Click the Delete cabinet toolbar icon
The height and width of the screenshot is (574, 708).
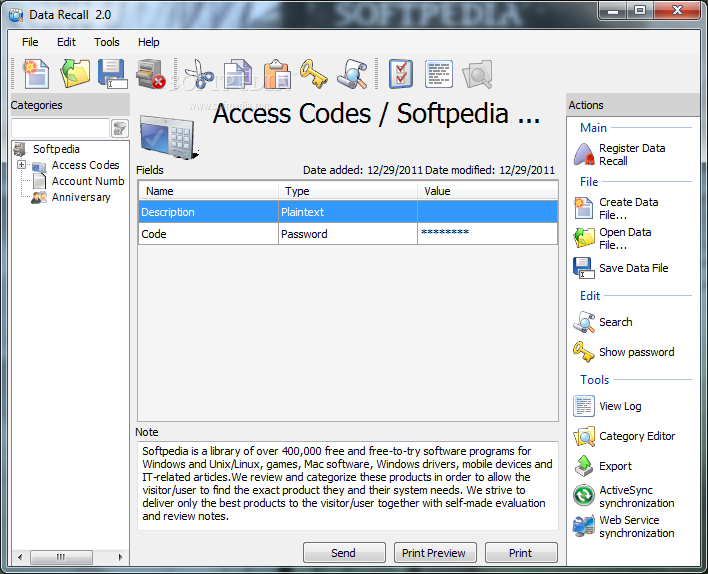coord(151,74)
